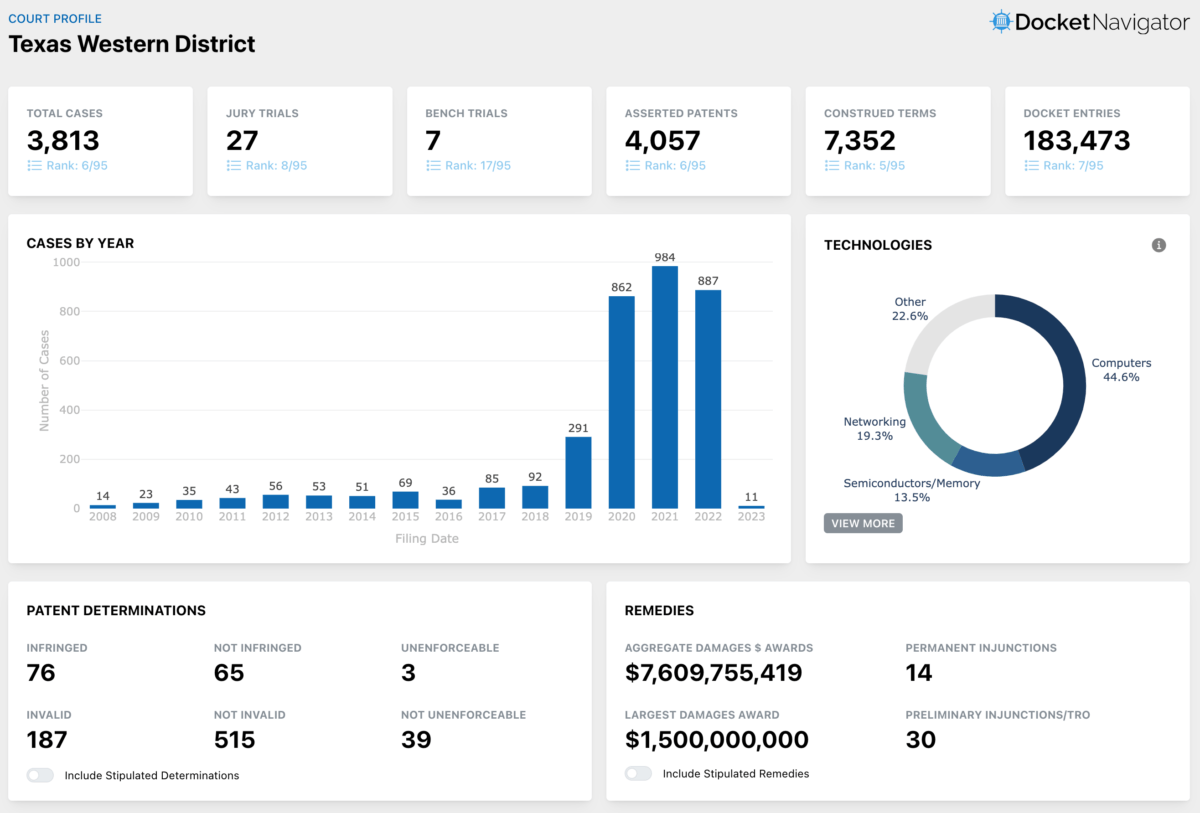The image size is (1200, 813).
Task: Click the Infringed count of 76
Action: 41,673
